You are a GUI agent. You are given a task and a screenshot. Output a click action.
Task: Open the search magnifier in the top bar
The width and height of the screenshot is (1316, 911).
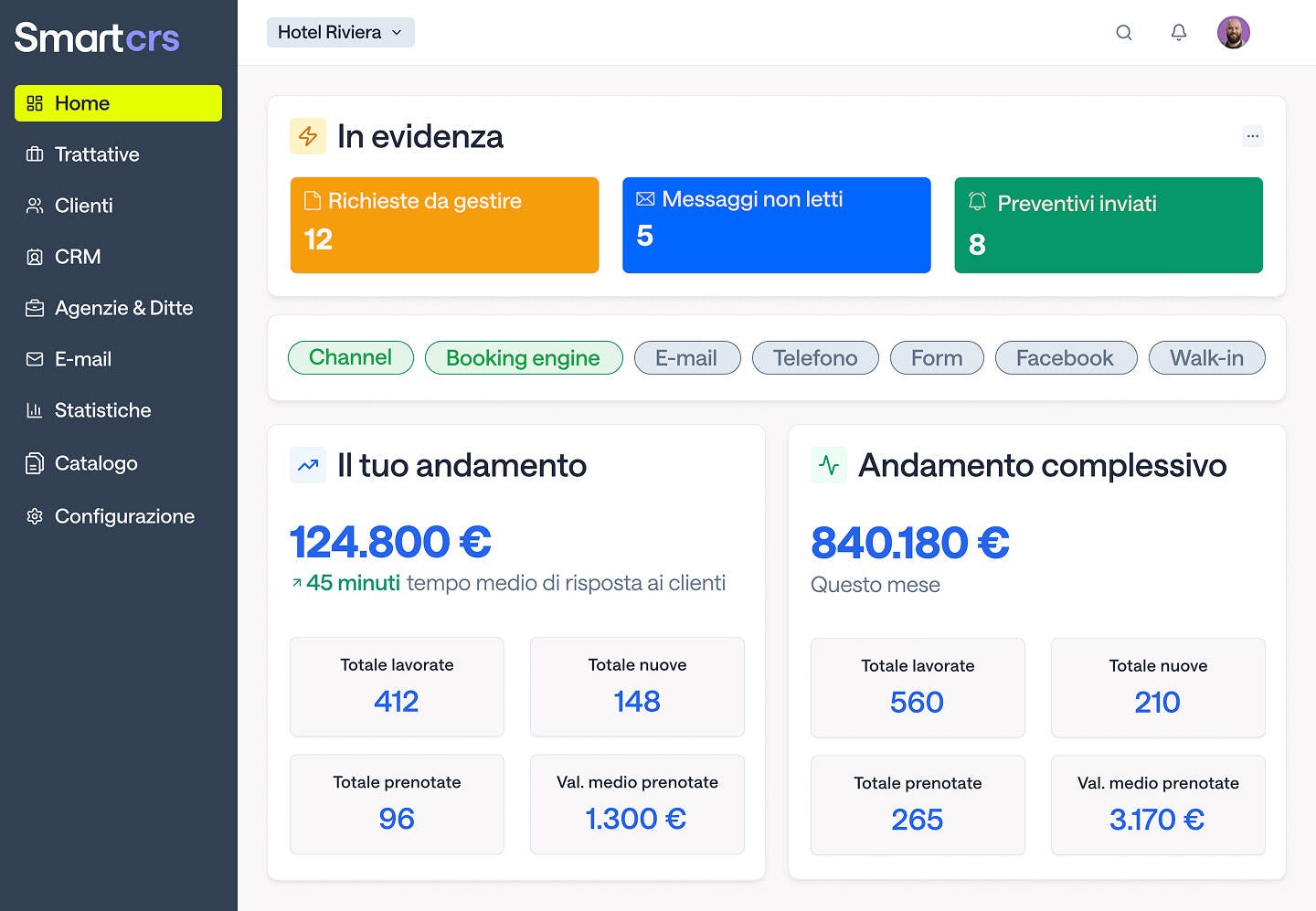pyautogui.click(x=1124, y=32)
